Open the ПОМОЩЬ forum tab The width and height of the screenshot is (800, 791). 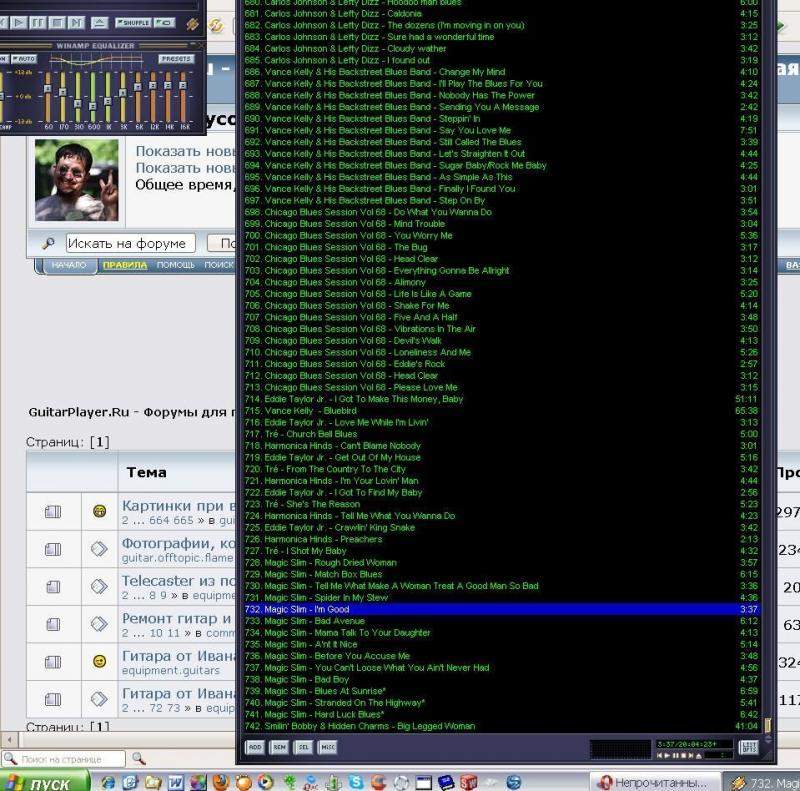(x=176, y=265)
